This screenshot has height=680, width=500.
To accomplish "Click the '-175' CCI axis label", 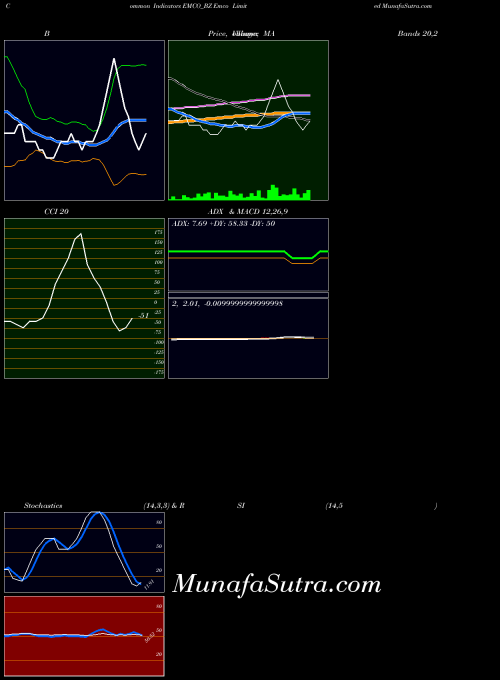I will 159,372.
